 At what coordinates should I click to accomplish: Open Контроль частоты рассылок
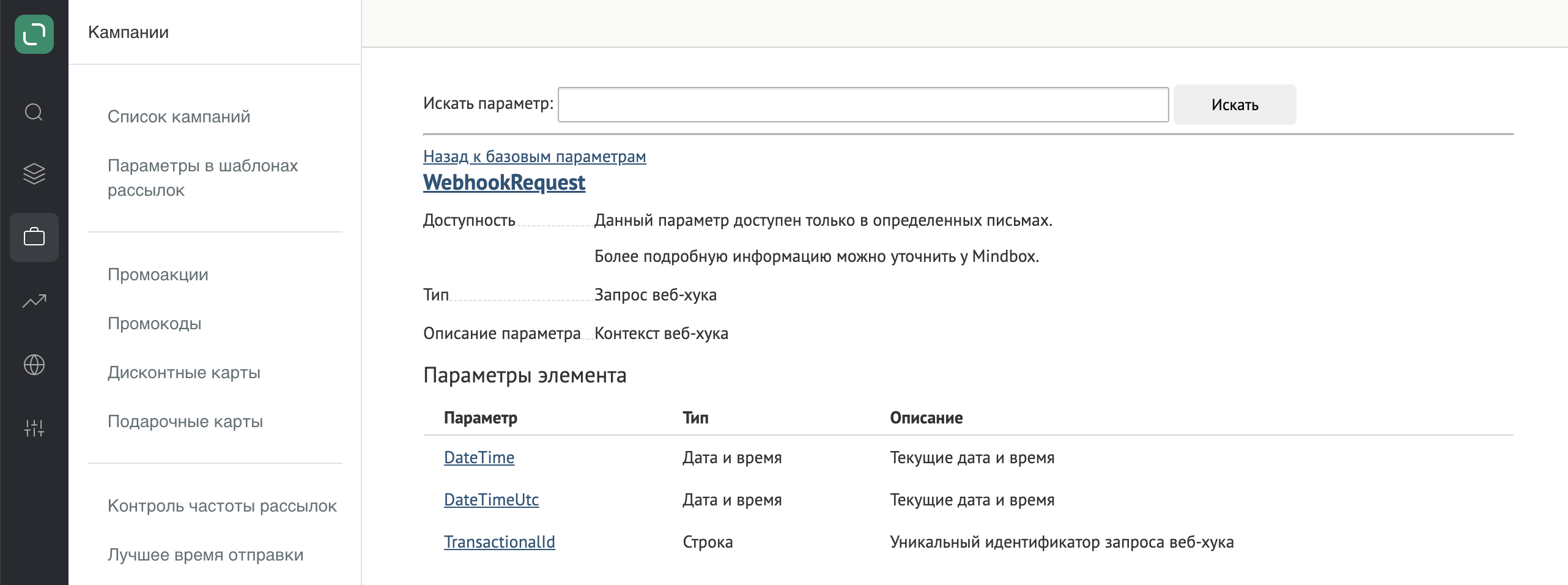pos(222,505)
